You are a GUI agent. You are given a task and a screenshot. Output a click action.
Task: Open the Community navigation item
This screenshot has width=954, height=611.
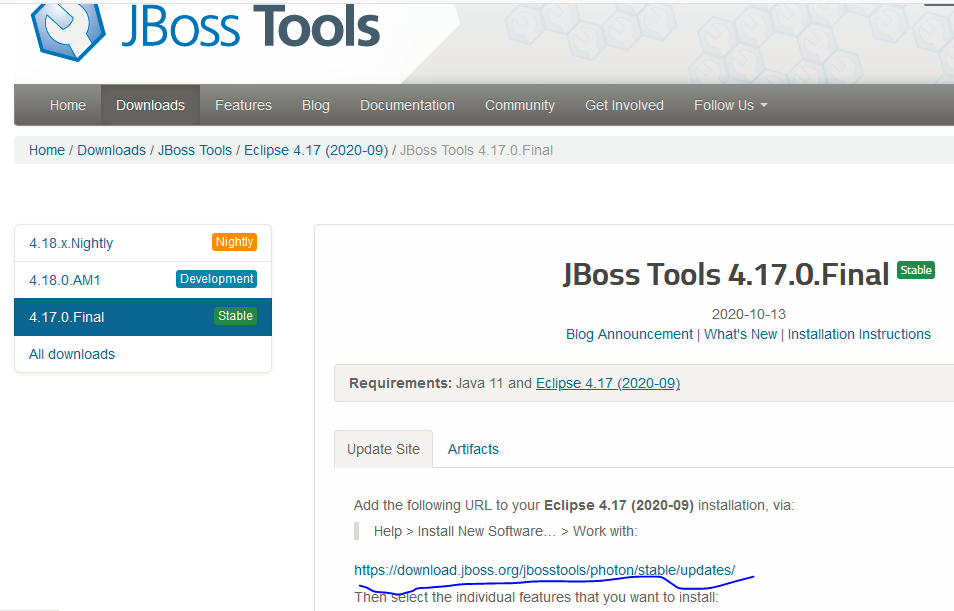click(x=520, y=105)
